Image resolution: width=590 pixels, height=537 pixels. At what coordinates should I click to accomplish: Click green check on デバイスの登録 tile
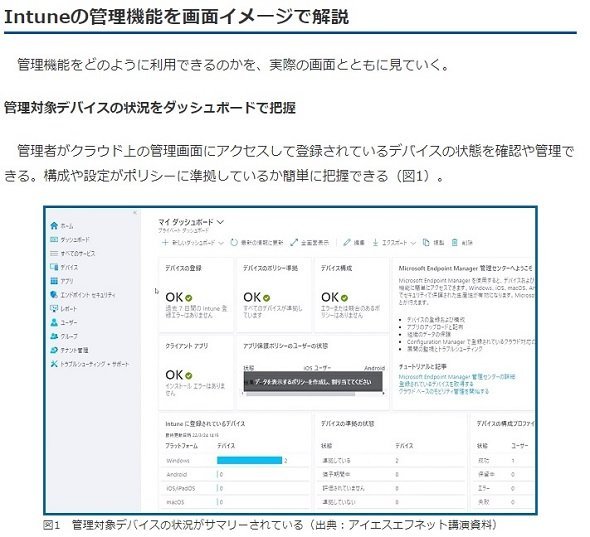coord(189,298)
